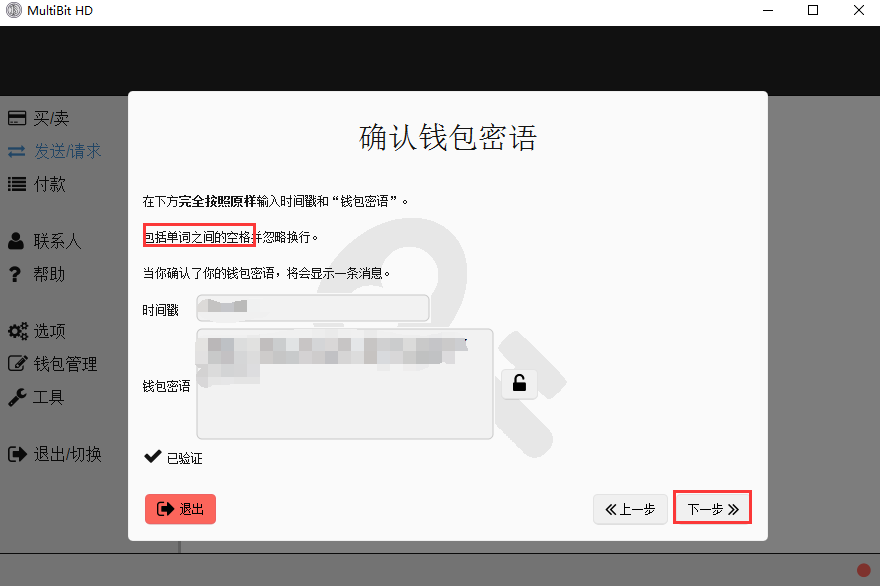Click the transfer arrows icon beside 发送/请求
The image size is (880, 586).
coord(17,152)
